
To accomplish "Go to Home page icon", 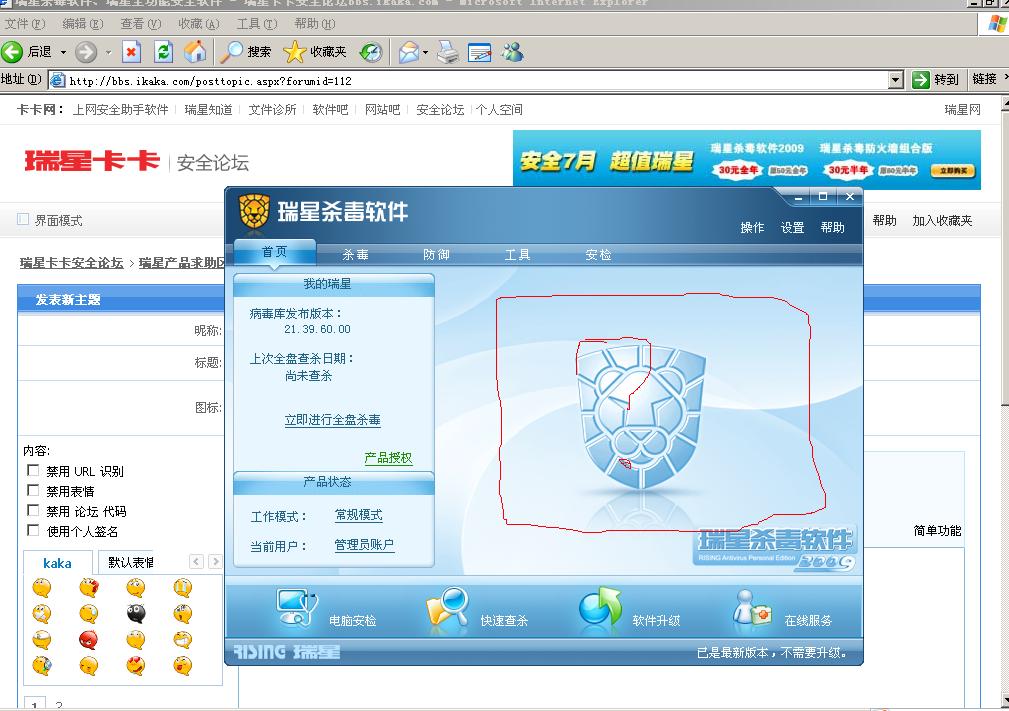I will click(196, 51).
